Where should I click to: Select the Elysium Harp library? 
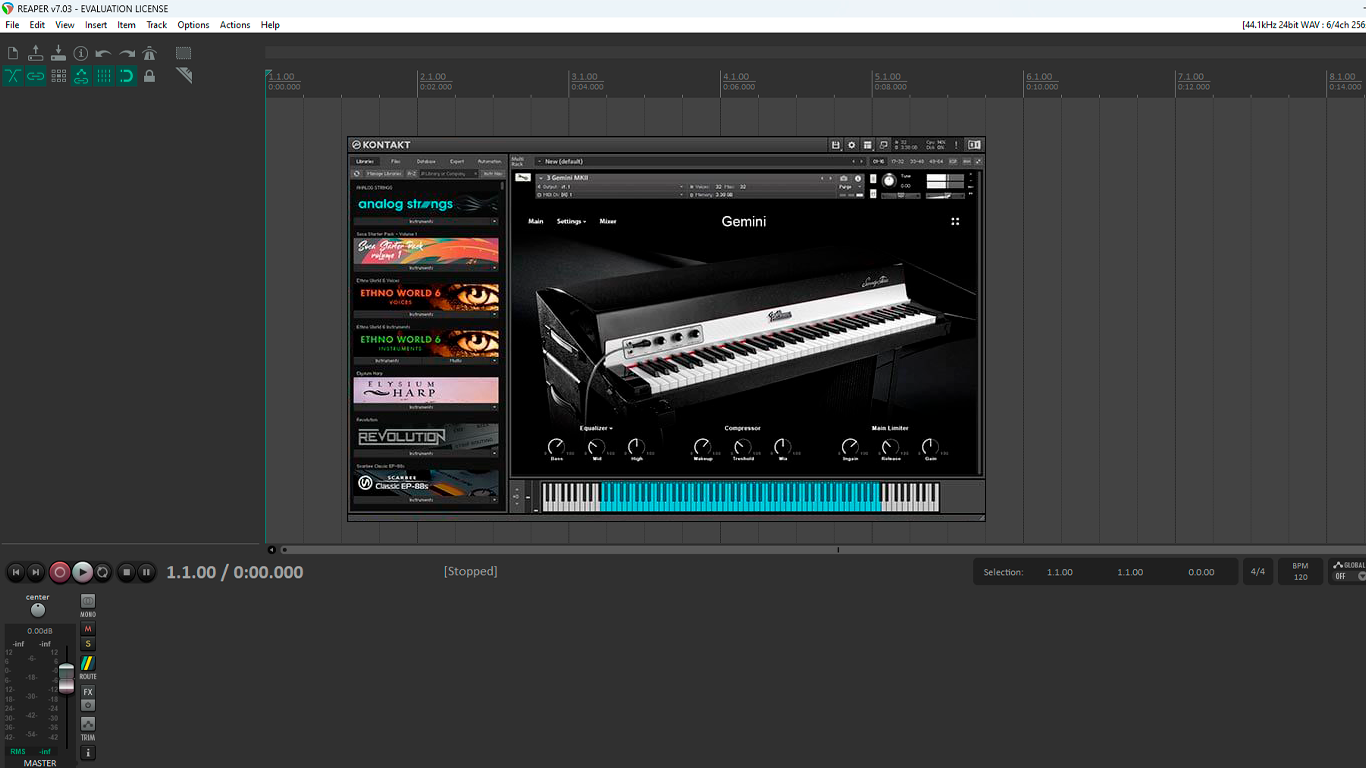click(426, 389)
